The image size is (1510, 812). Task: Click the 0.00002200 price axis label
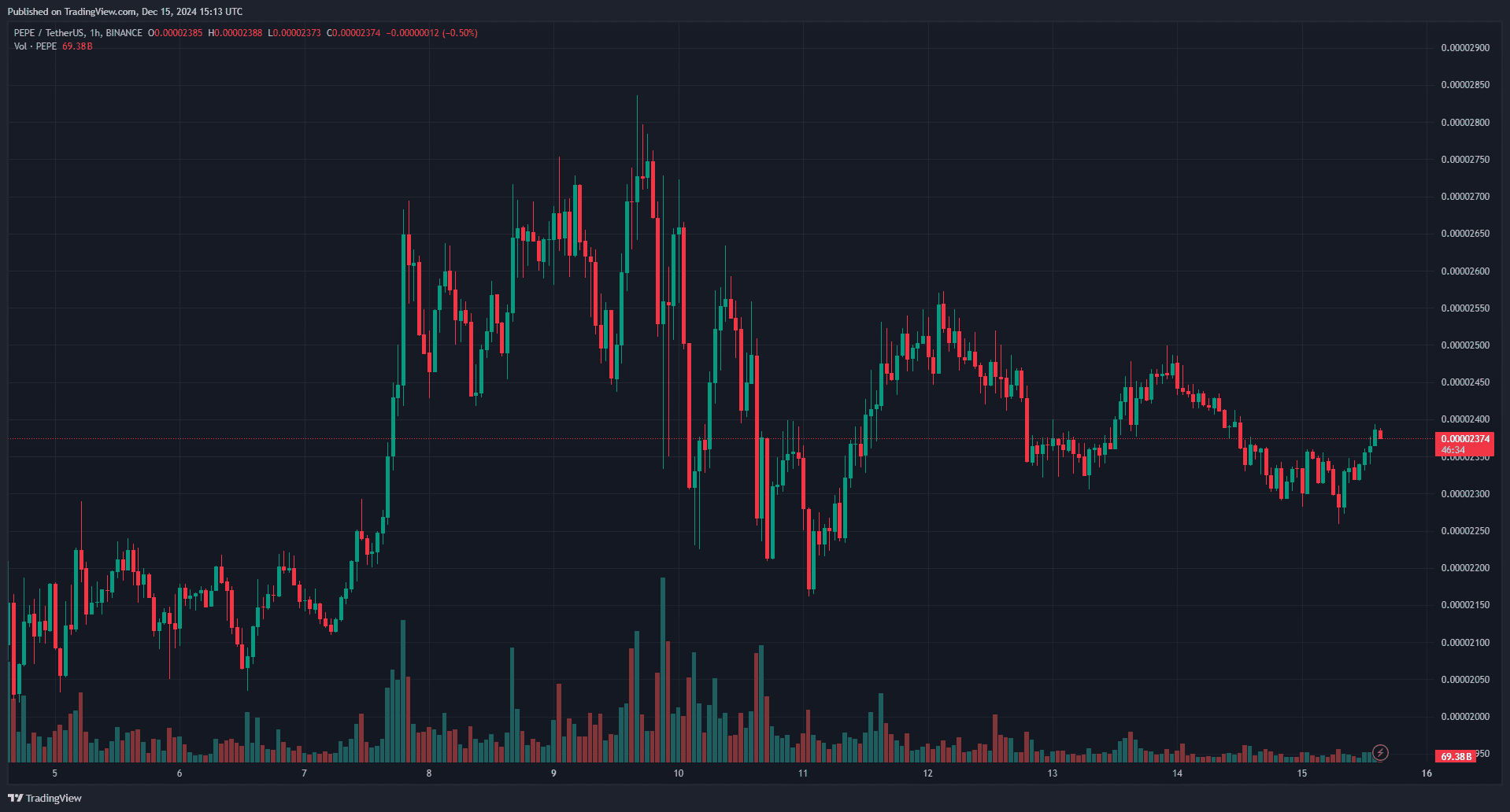1465,568
